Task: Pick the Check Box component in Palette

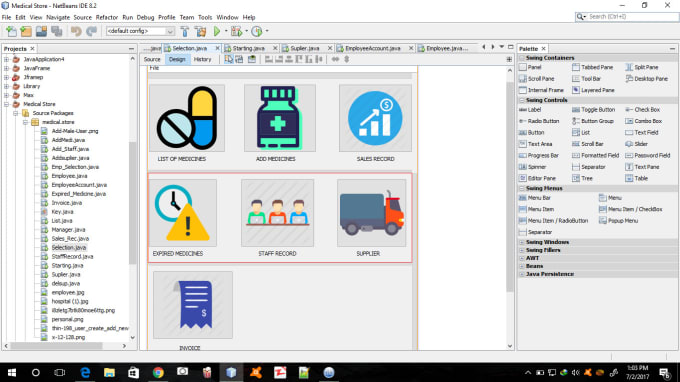Action: click(643, 110)
